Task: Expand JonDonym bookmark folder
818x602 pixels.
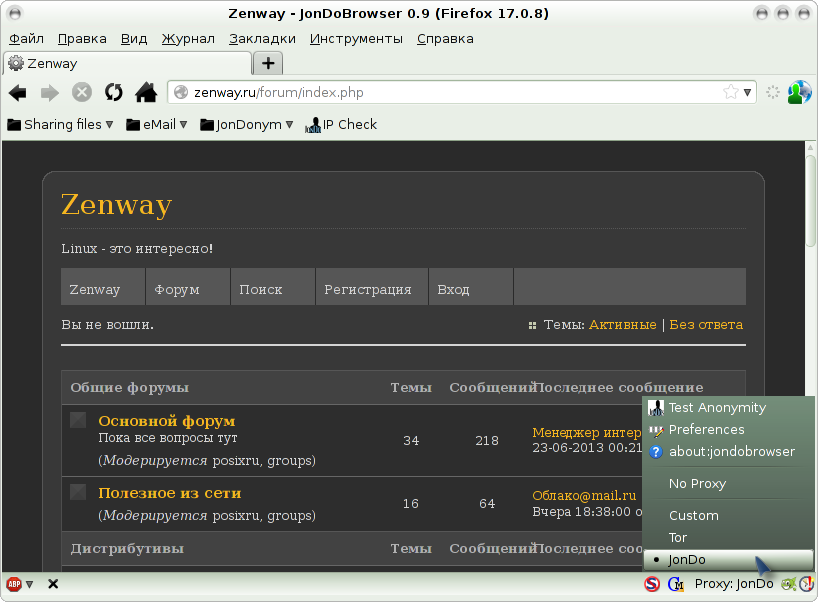Action: coord(247,125)
